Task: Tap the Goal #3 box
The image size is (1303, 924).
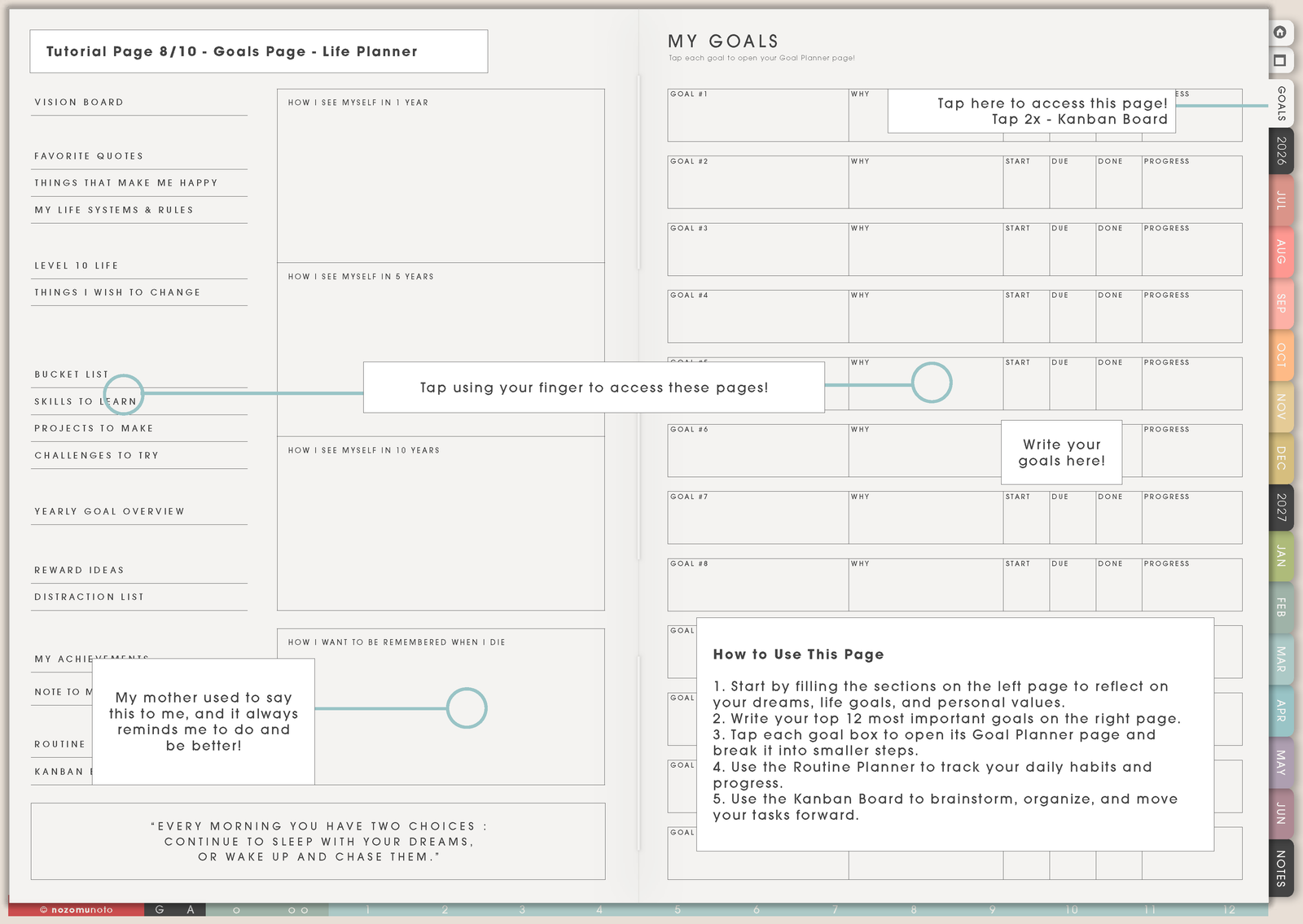Action: (x=758, y=249)
